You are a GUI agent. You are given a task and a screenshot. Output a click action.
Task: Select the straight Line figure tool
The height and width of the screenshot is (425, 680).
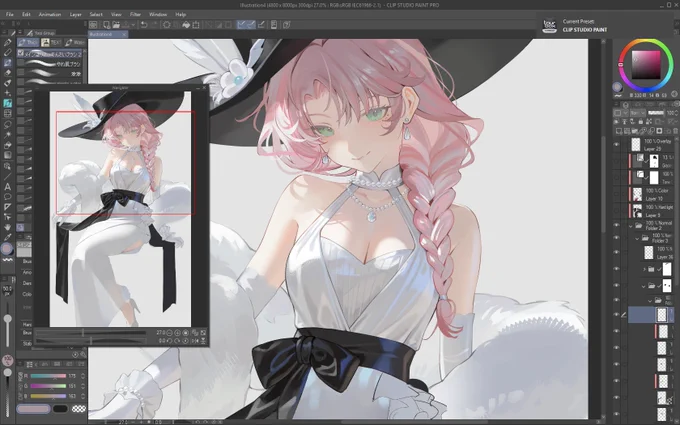pos(7,177)
